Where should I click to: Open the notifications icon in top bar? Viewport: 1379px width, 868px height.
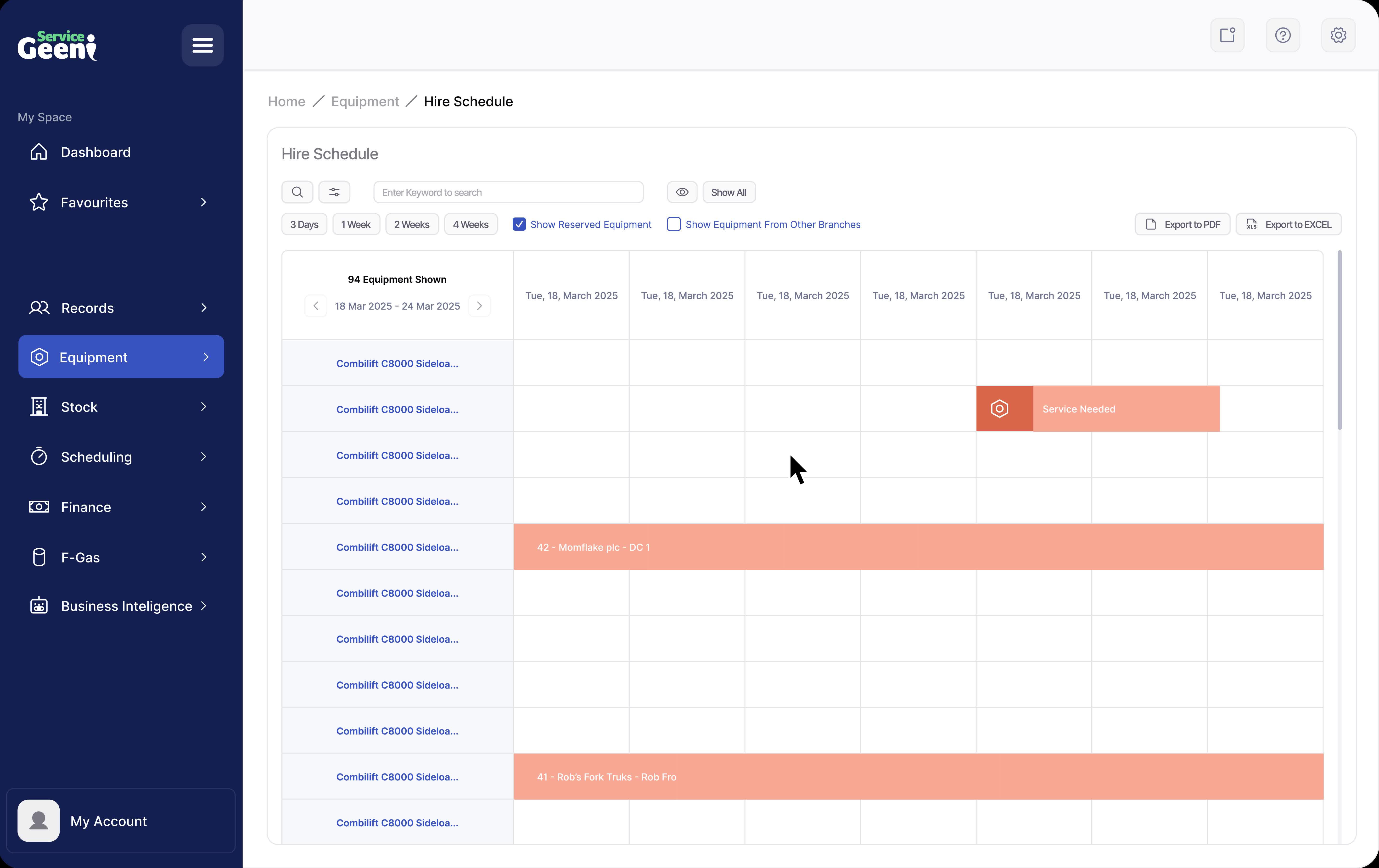pos(1227,35)
